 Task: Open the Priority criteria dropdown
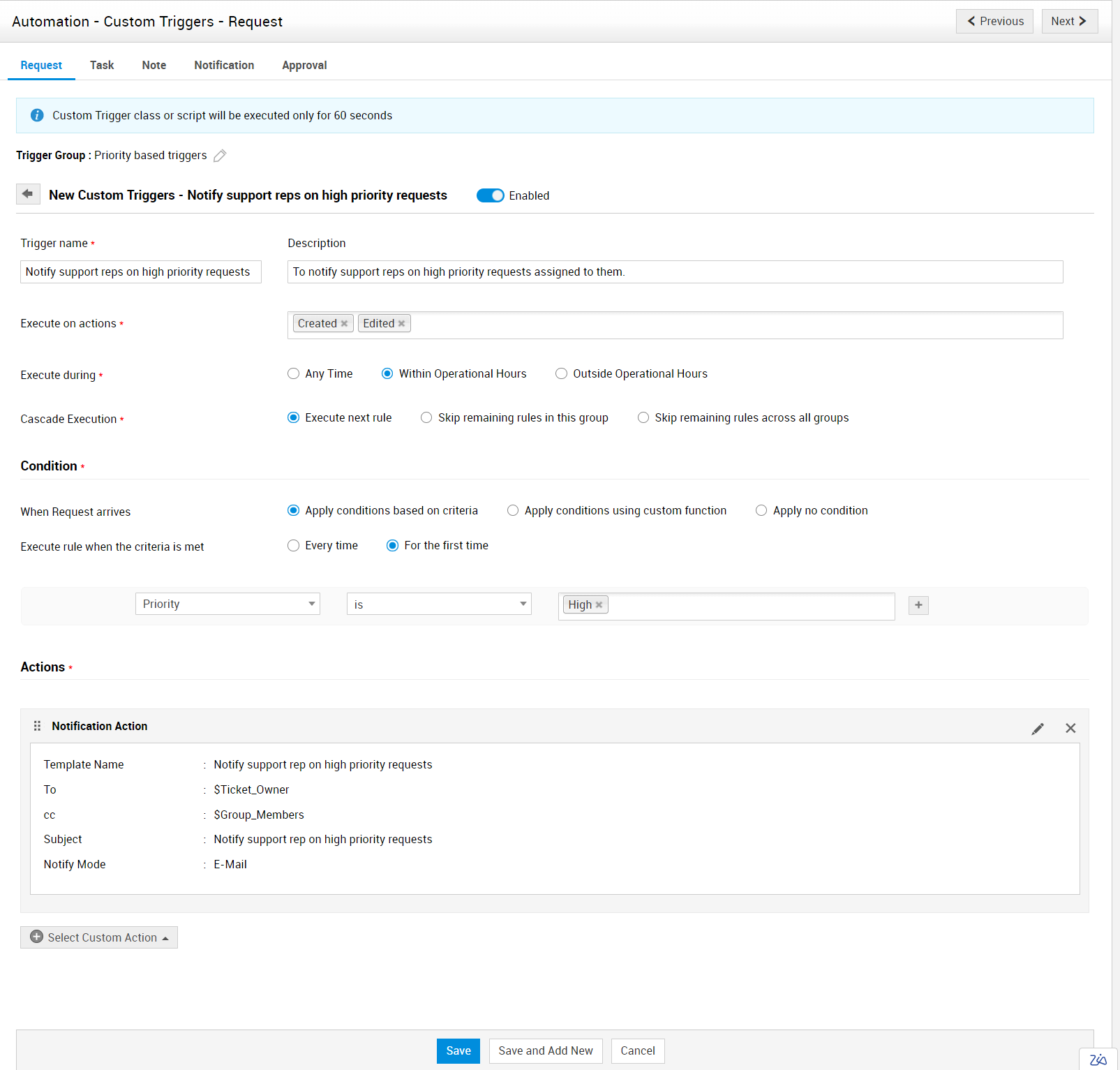coord(227,604)
